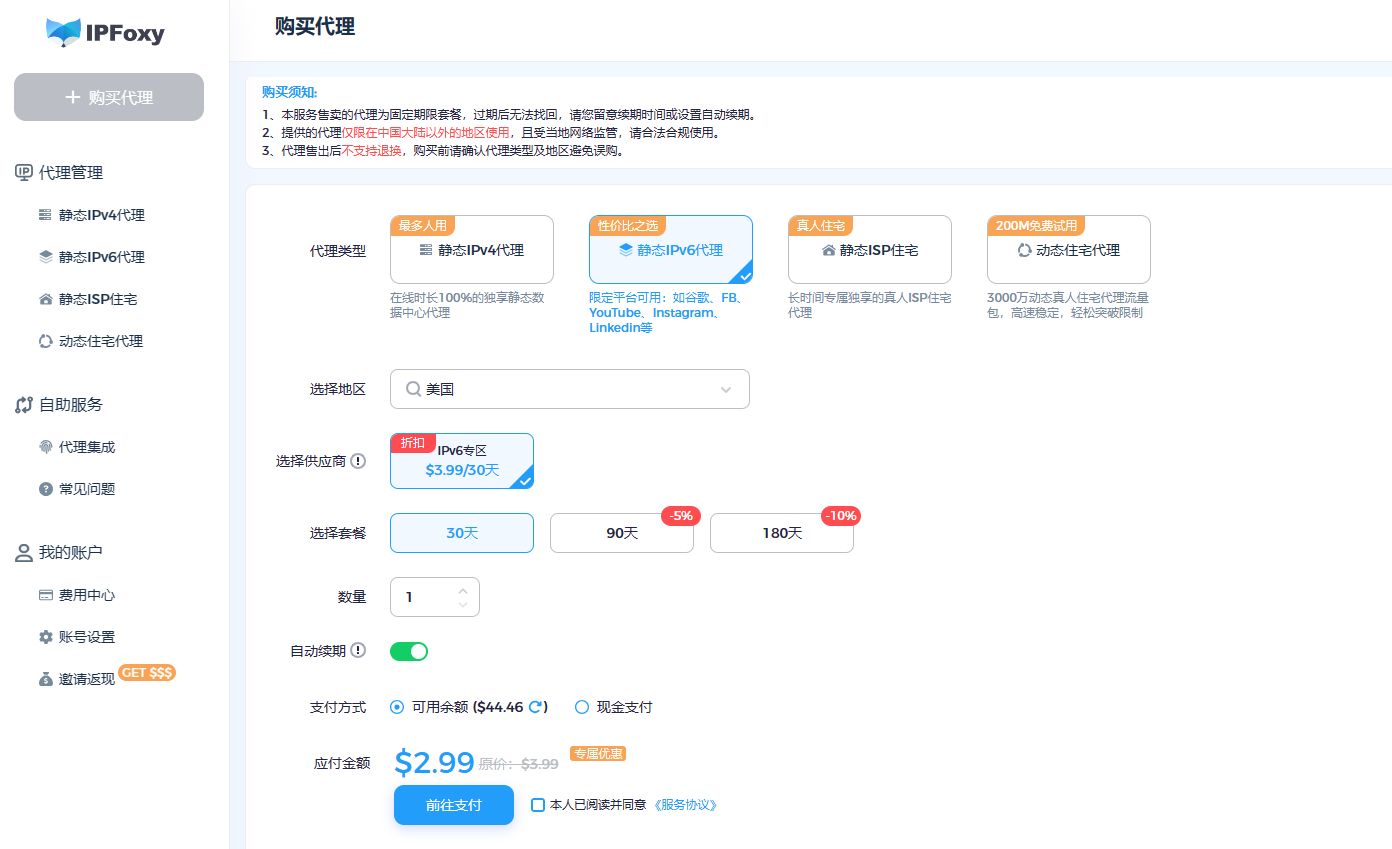Viewport: 1392px width, 849px height.
Task: Click the 代理管理 section icon
Action: tap(24, 173)
